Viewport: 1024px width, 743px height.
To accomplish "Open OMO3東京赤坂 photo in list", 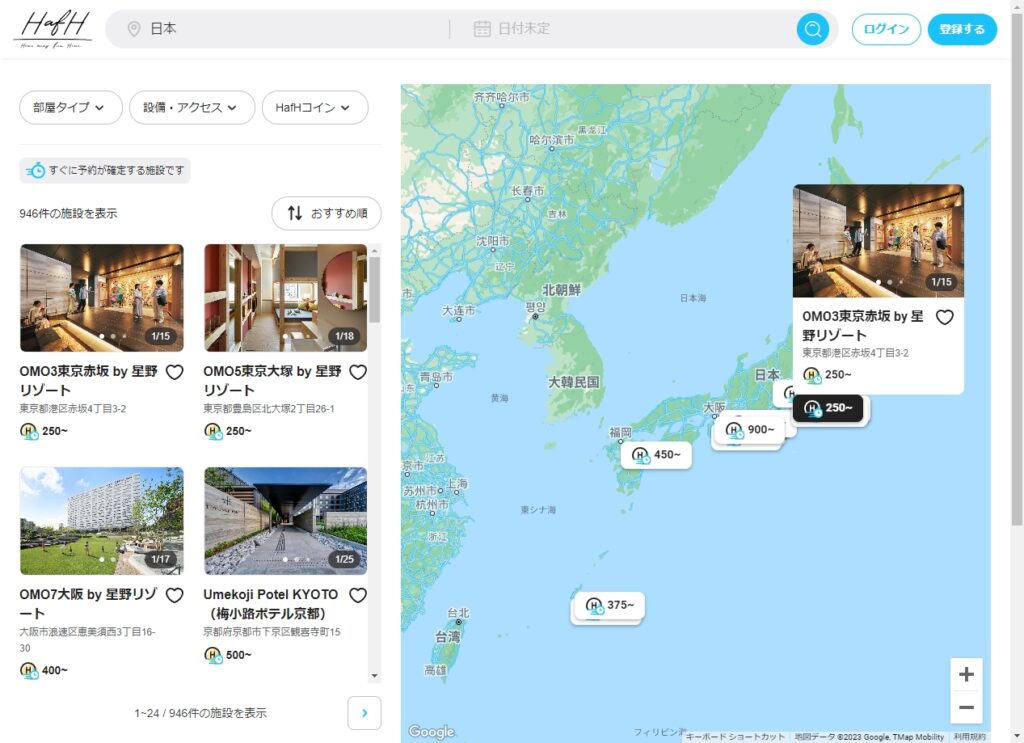I will tap(102, 298).
